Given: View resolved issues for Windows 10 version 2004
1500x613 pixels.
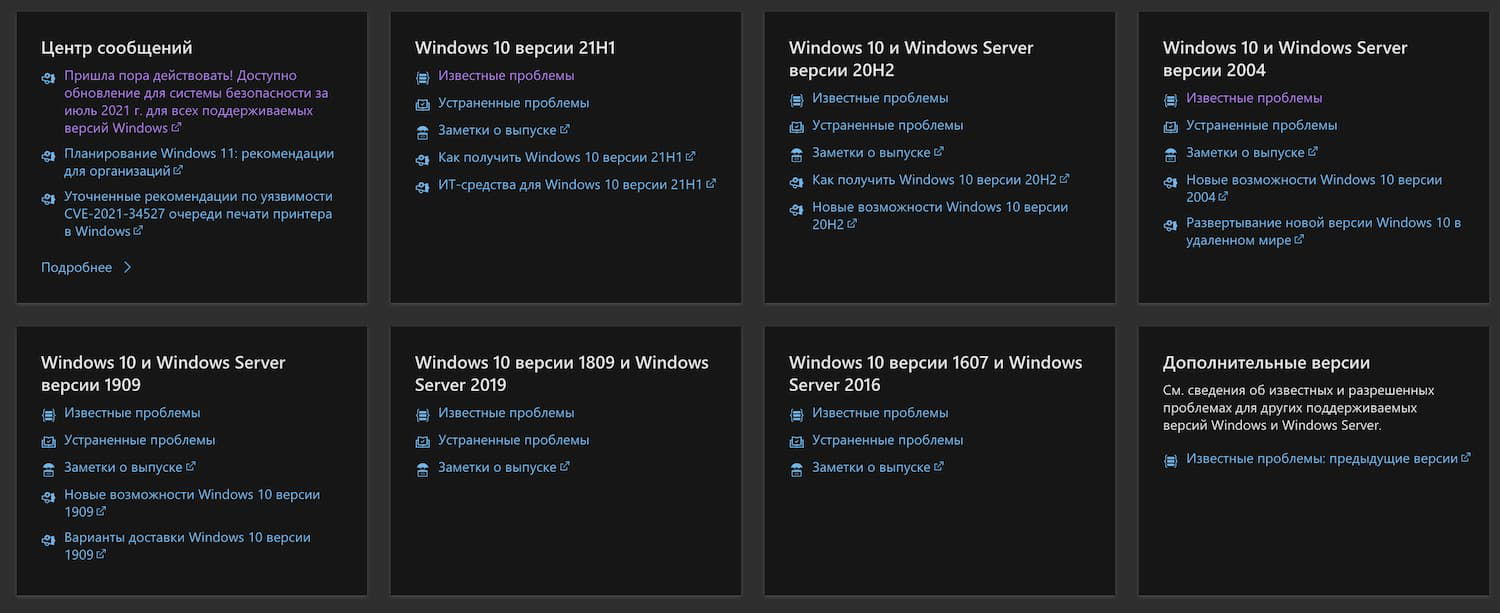Looking at the screenshot, I should pyautogui.click(x=1261, y=125).
